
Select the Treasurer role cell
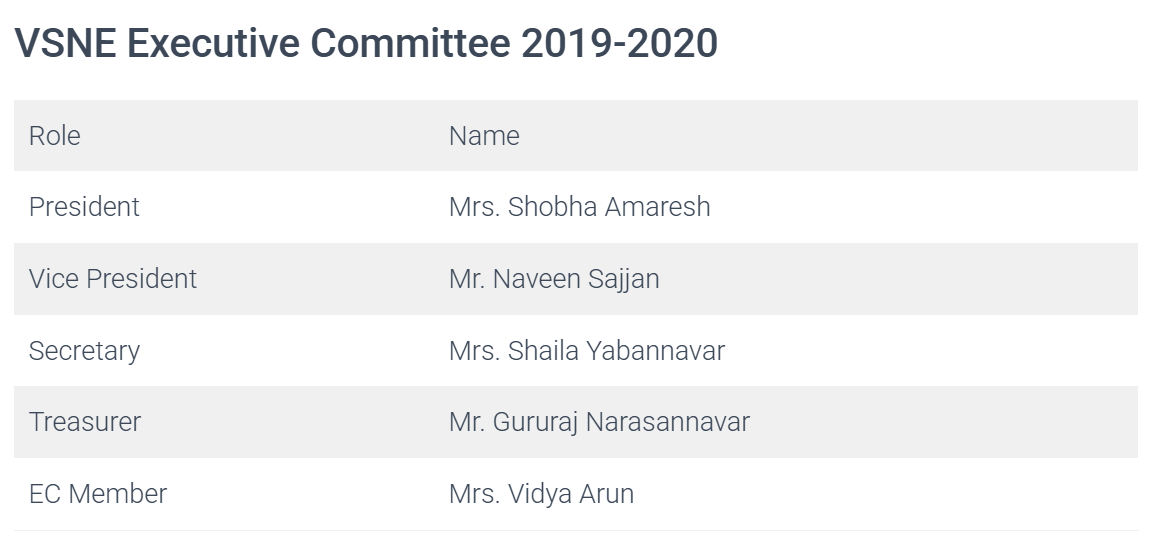point(85,422)
